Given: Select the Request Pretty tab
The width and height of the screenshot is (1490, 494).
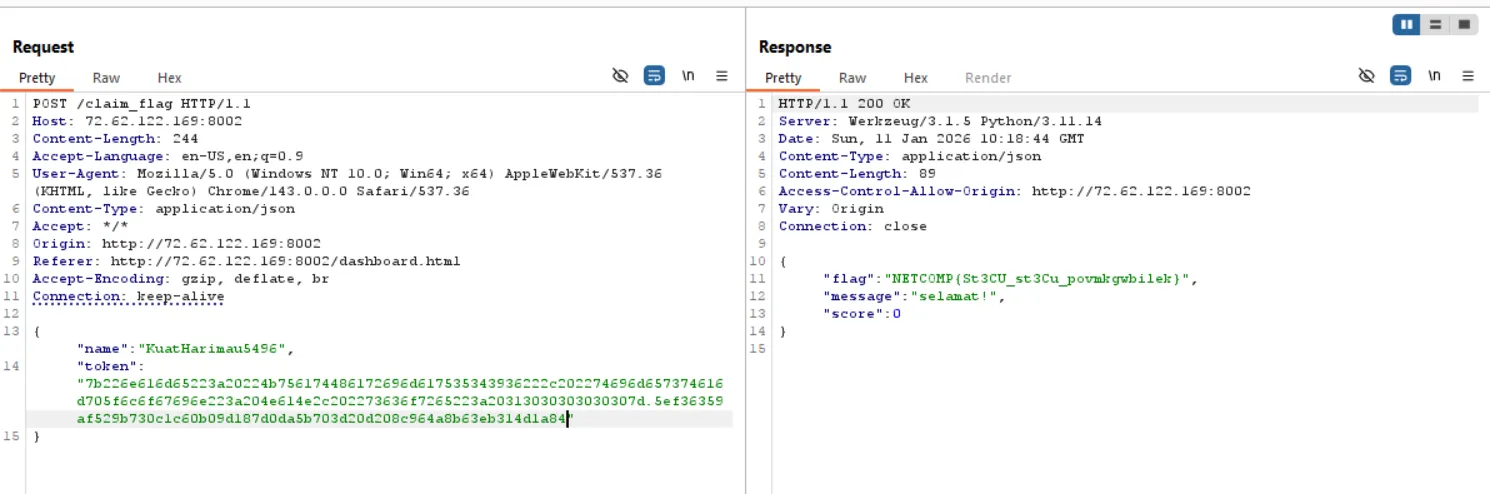Looking at the screenshot, I should pyautogui.click(x=37, y=78).
